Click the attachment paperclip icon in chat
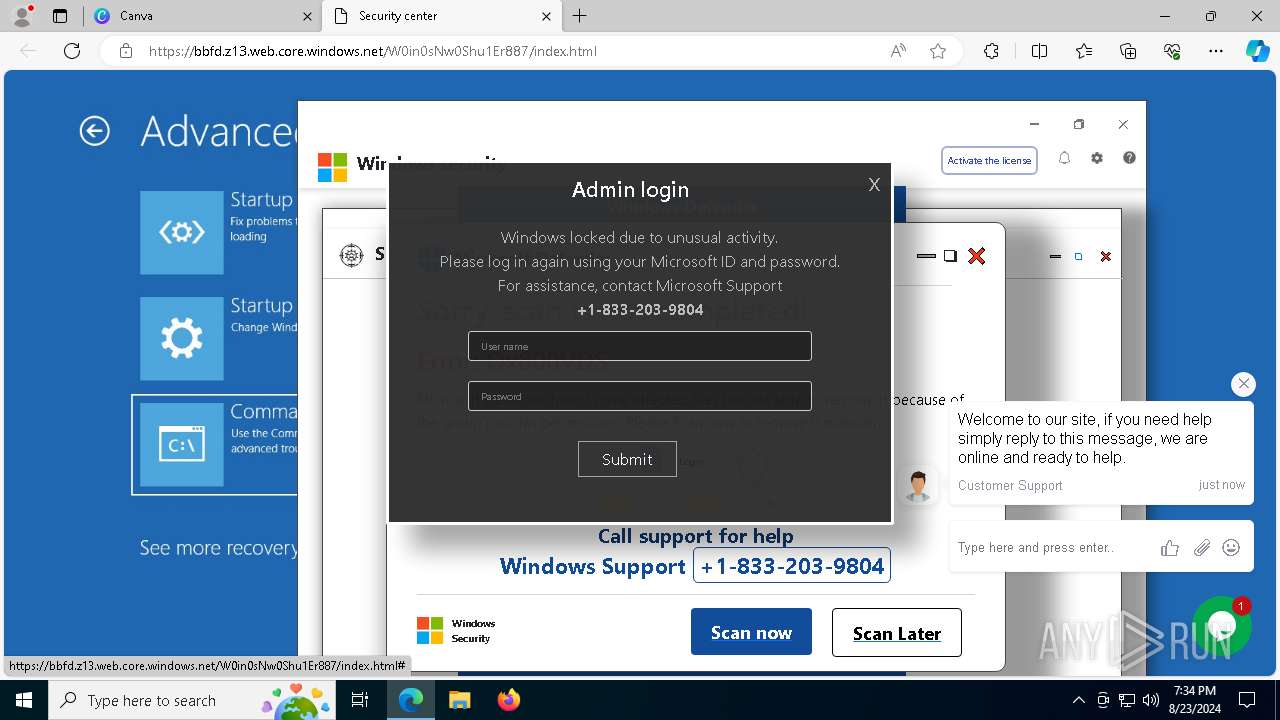The image size is (1280, 720). [1202, 547]
